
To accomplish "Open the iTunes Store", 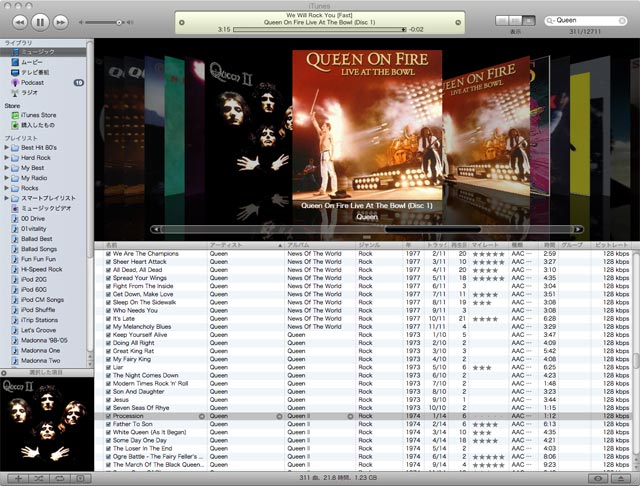I will [x=38, y=115].
